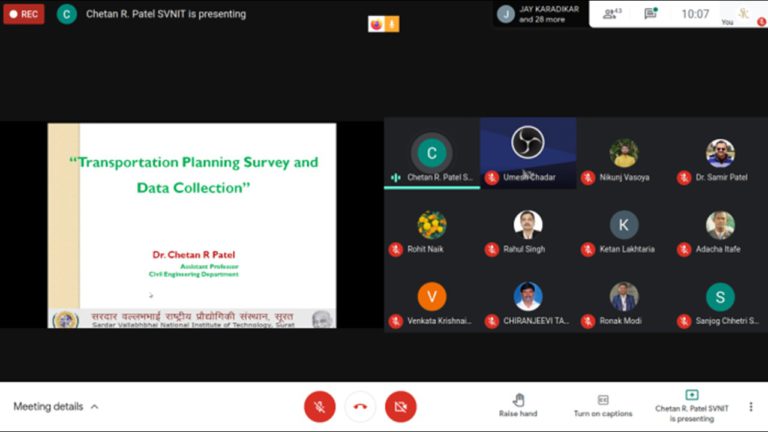Click the red REC recording indicator
This screenshot has width=768, height=432.
tap(24, 14)
